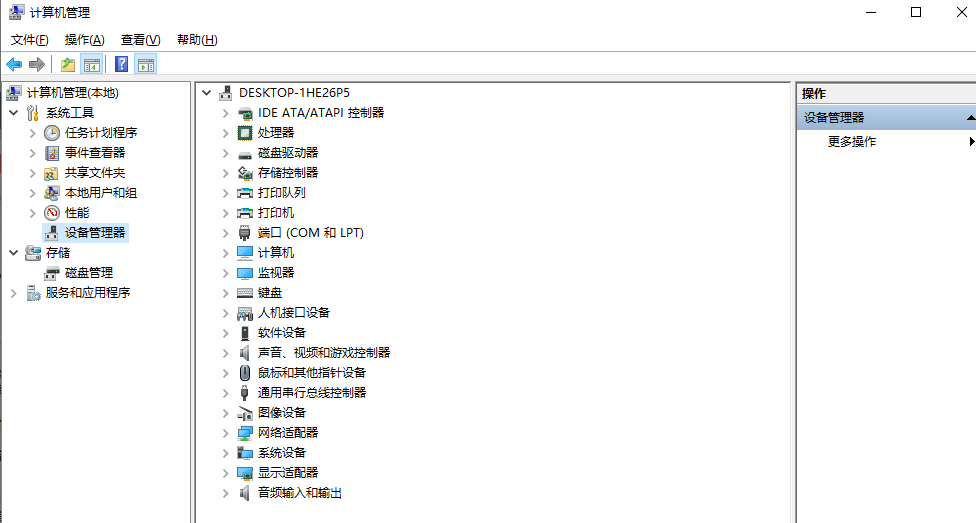This screenshot has width=976, height=523.
Task: Click the 磁盘驱动器 disk drive icon
Action: point(245,153)
